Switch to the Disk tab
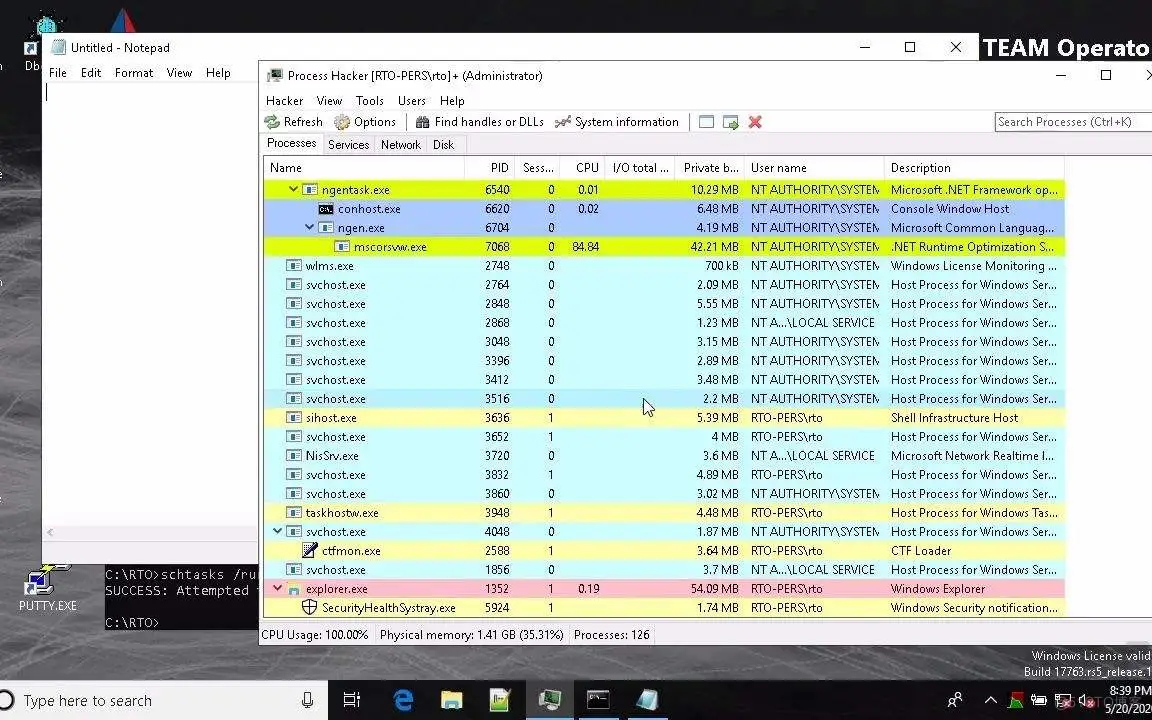Image resolution: width=1152 pixels, height=720 pixels. [x=443, y=145]
